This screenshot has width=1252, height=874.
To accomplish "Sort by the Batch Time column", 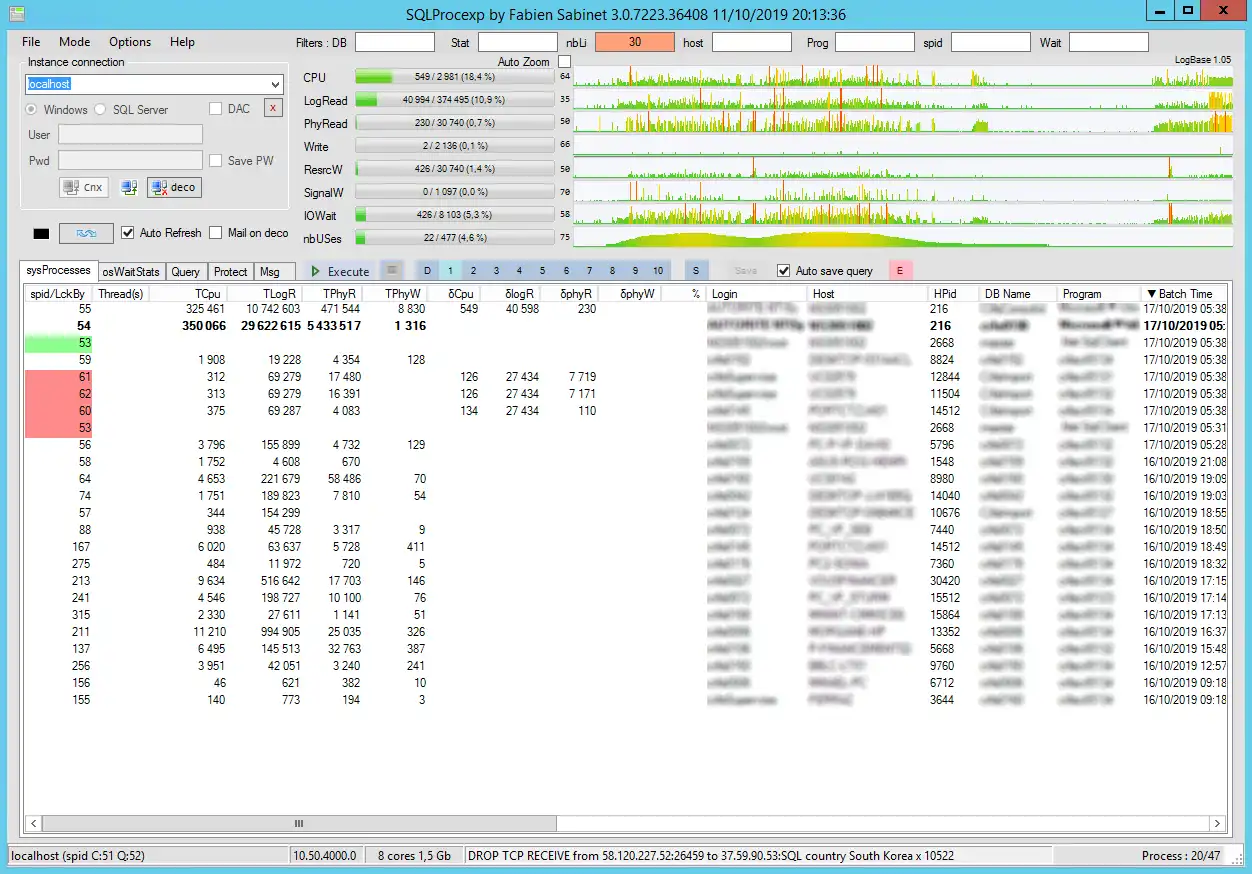I will (1184, 294).
